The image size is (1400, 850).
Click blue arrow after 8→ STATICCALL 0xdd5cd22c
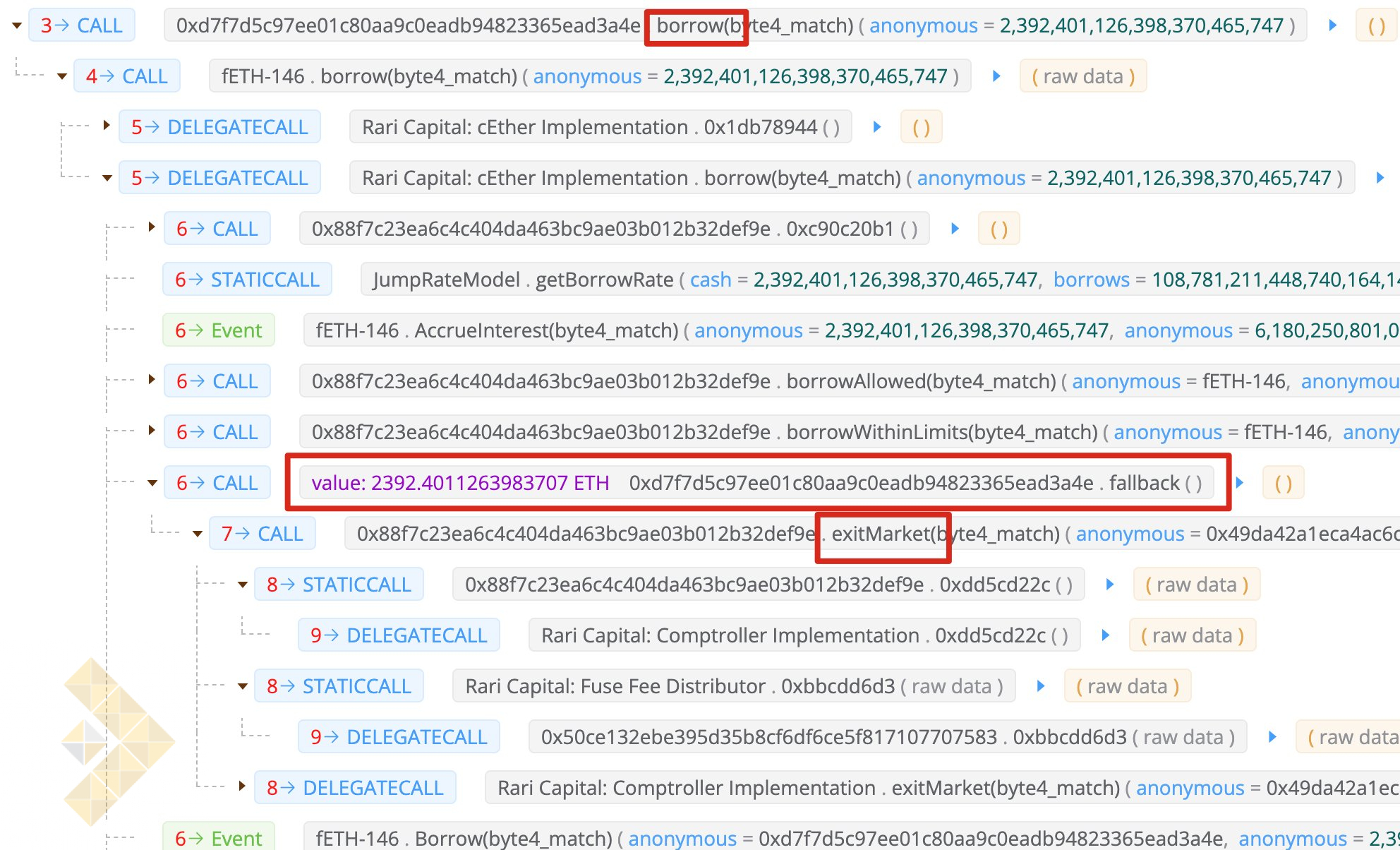click(x=1110, y=585)
